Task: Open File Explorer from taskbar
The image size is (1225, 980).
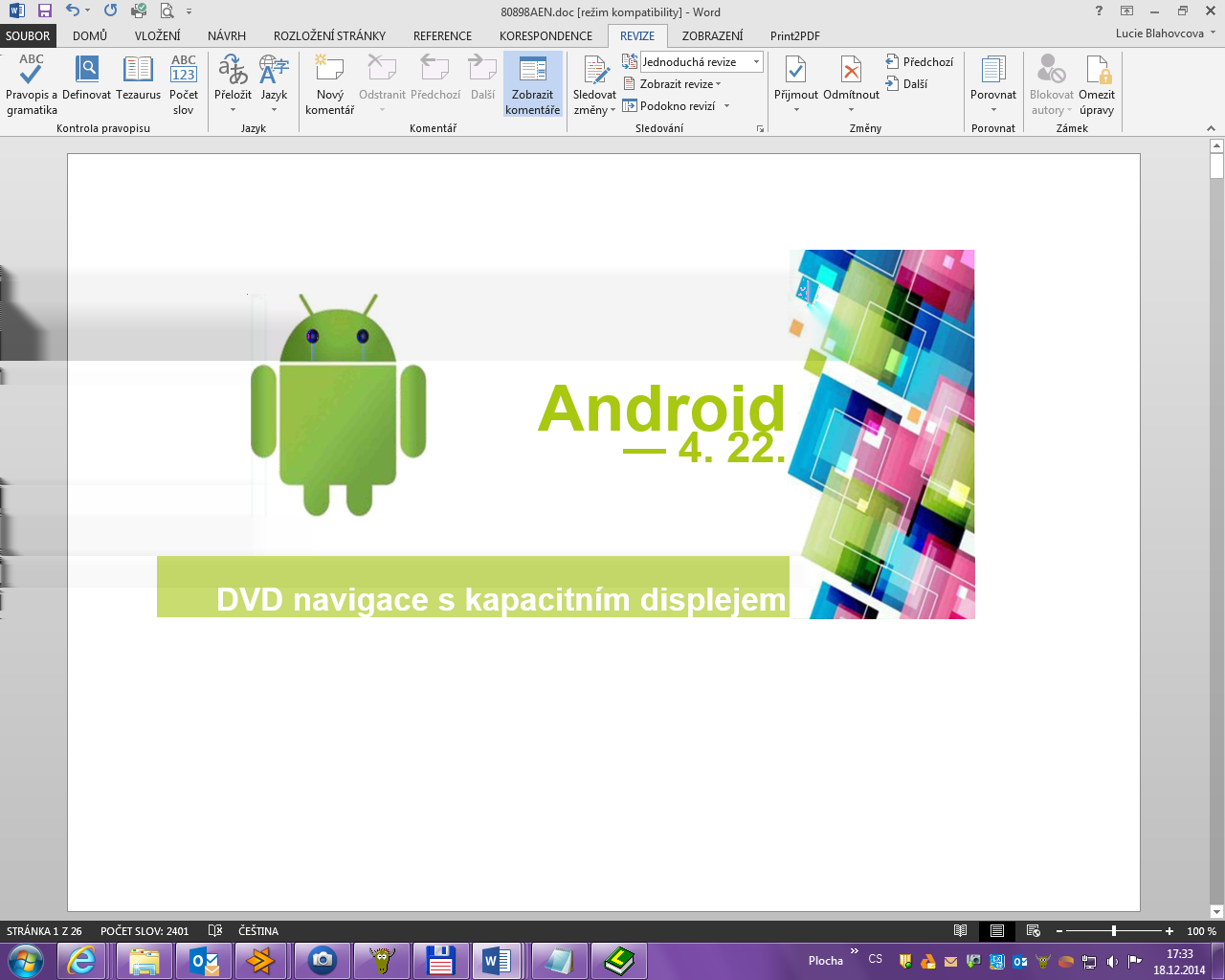Action: (145, 961)
